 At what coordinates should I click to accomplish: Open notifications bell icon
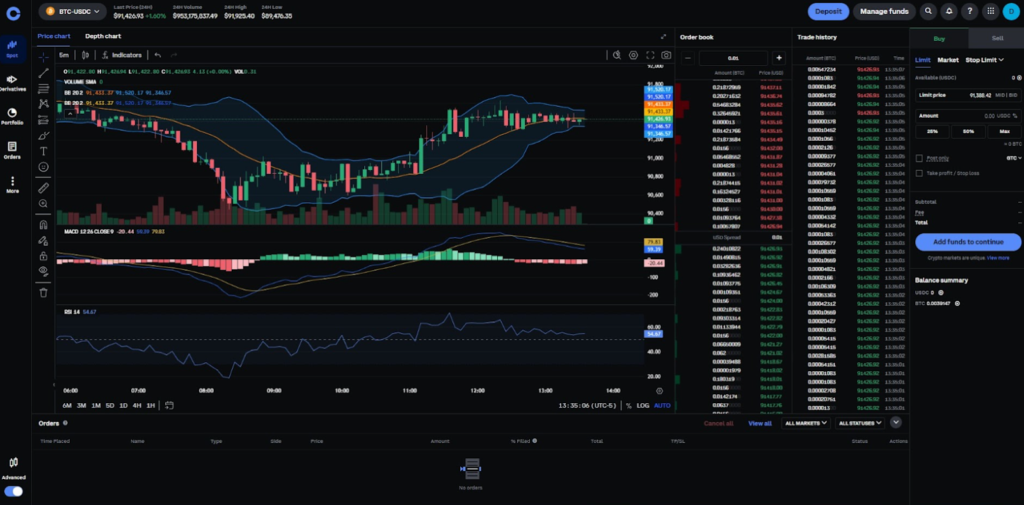tap(949, 11)
